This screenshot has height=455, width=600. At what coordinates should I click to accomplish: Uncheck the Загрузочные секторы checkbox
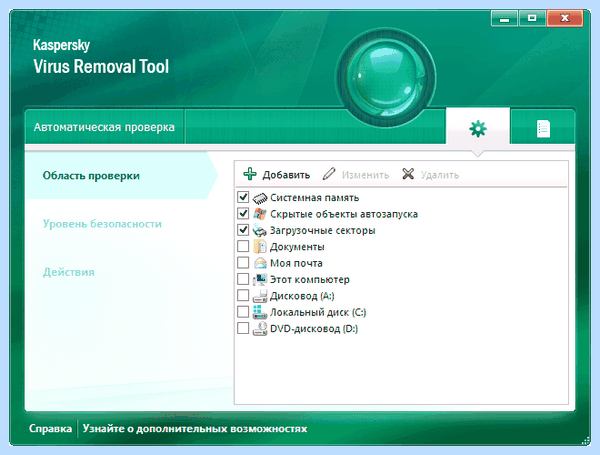click(x=243, y=230)
